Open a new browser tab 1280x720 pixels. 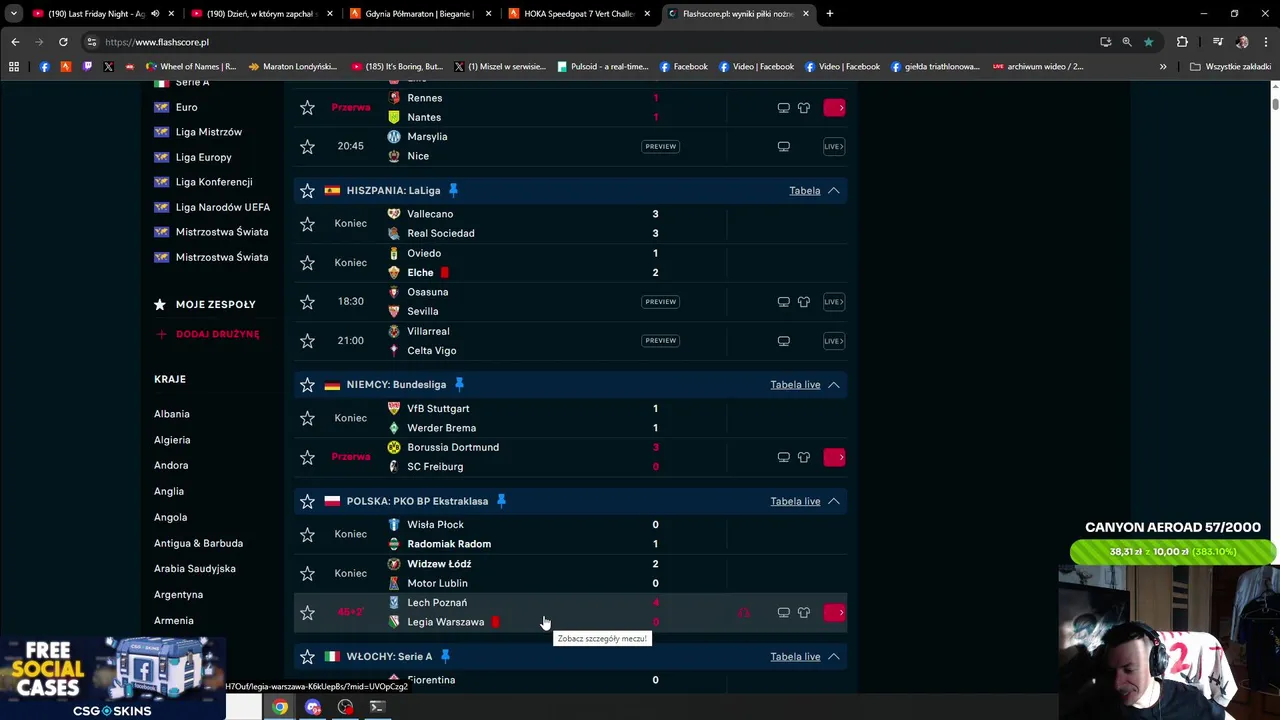829,14
